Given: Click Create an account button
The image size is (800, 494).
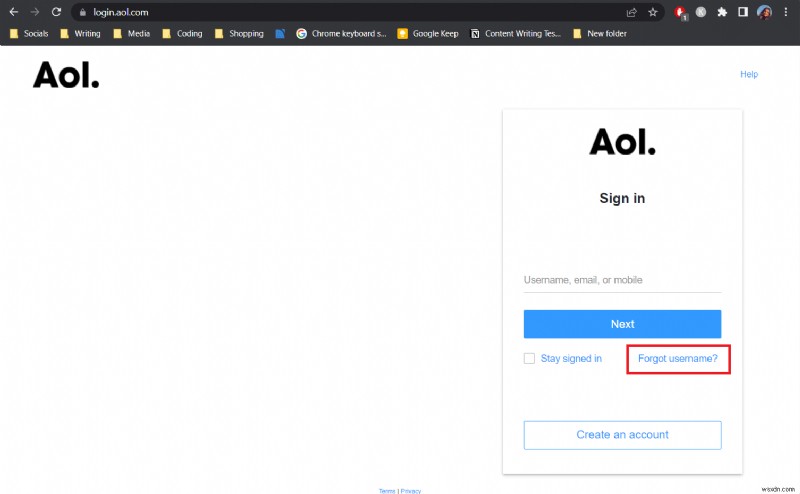Looking at the screenshot, I should 622,435.
